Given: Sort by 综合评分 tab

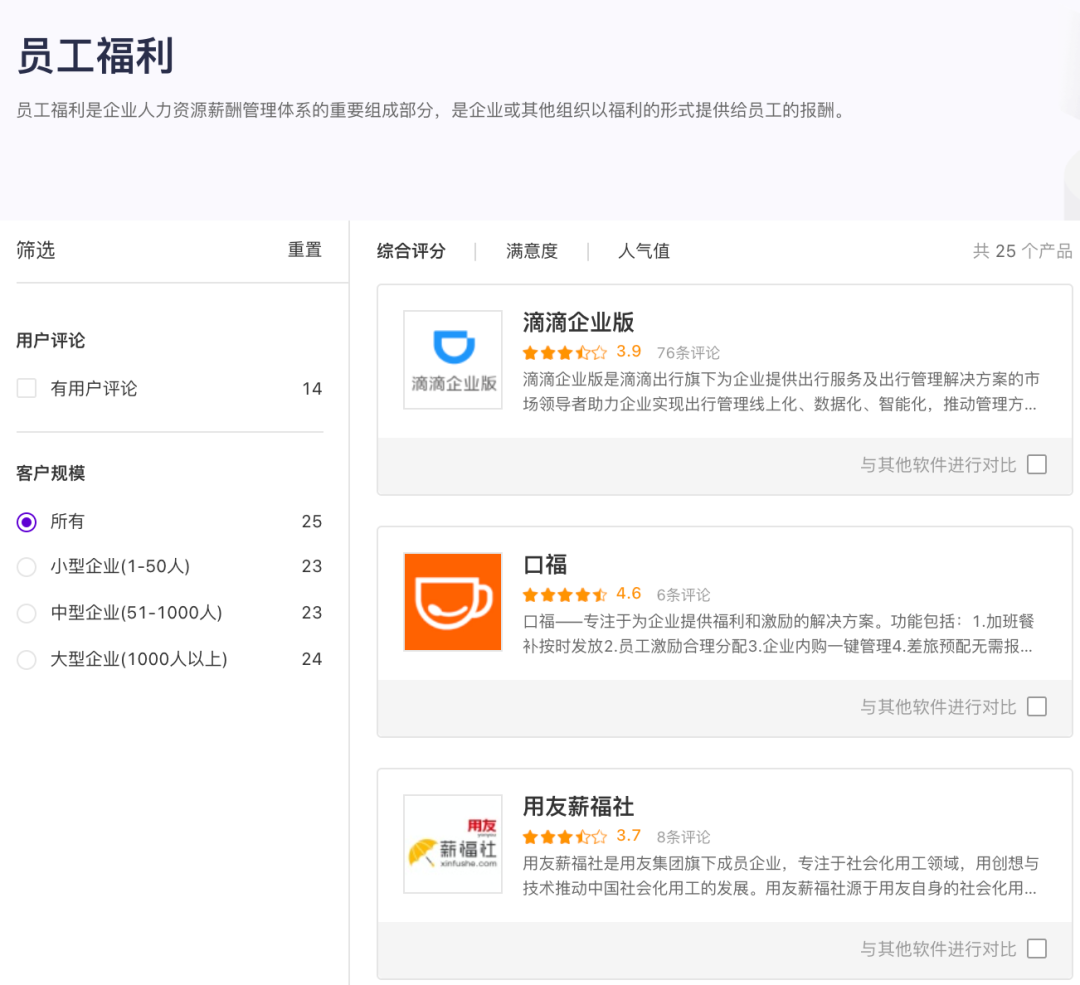Looking at the screenshot, I should (411, 251).
